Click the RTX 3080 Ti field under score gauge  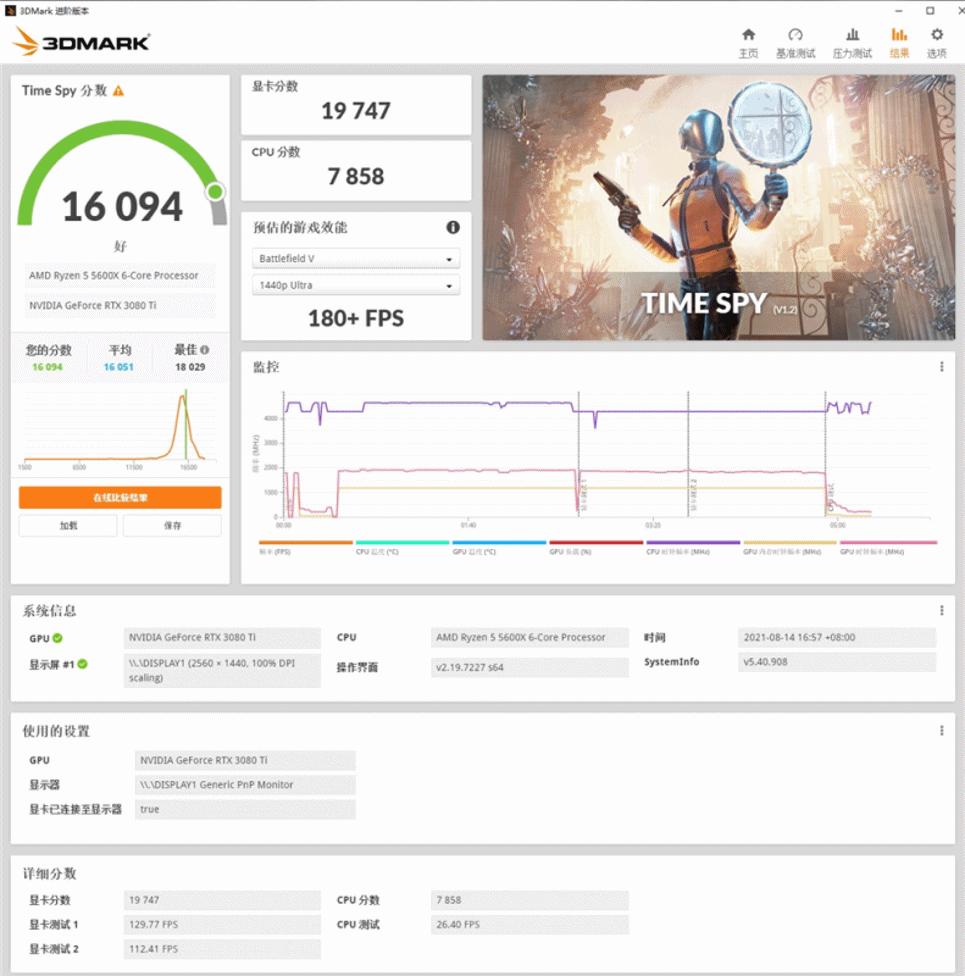click(x=120, y=305)
